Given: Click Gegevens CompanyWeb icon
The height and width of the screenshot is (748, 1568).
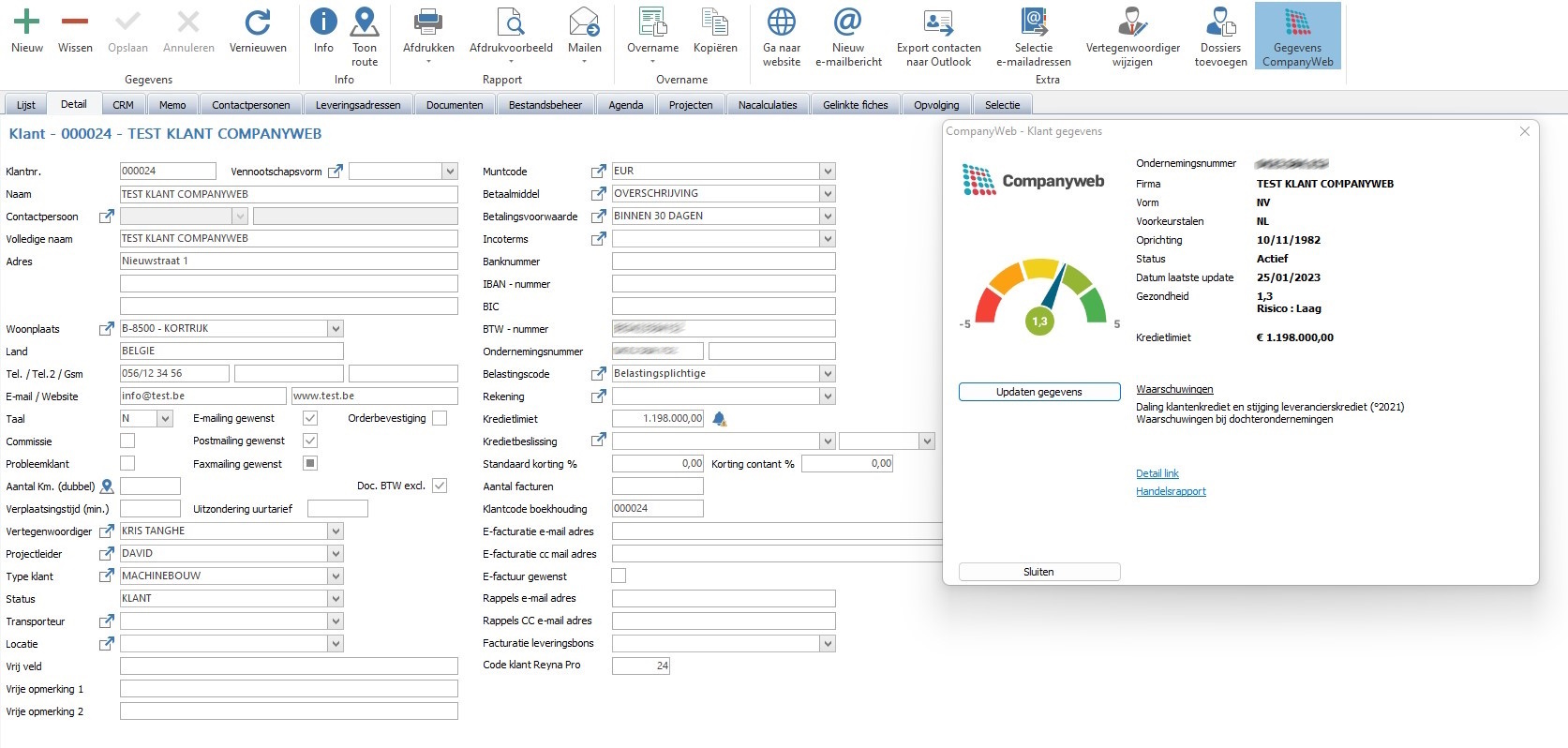Looking at the screenshot, I should click(x=1298, y=21).
